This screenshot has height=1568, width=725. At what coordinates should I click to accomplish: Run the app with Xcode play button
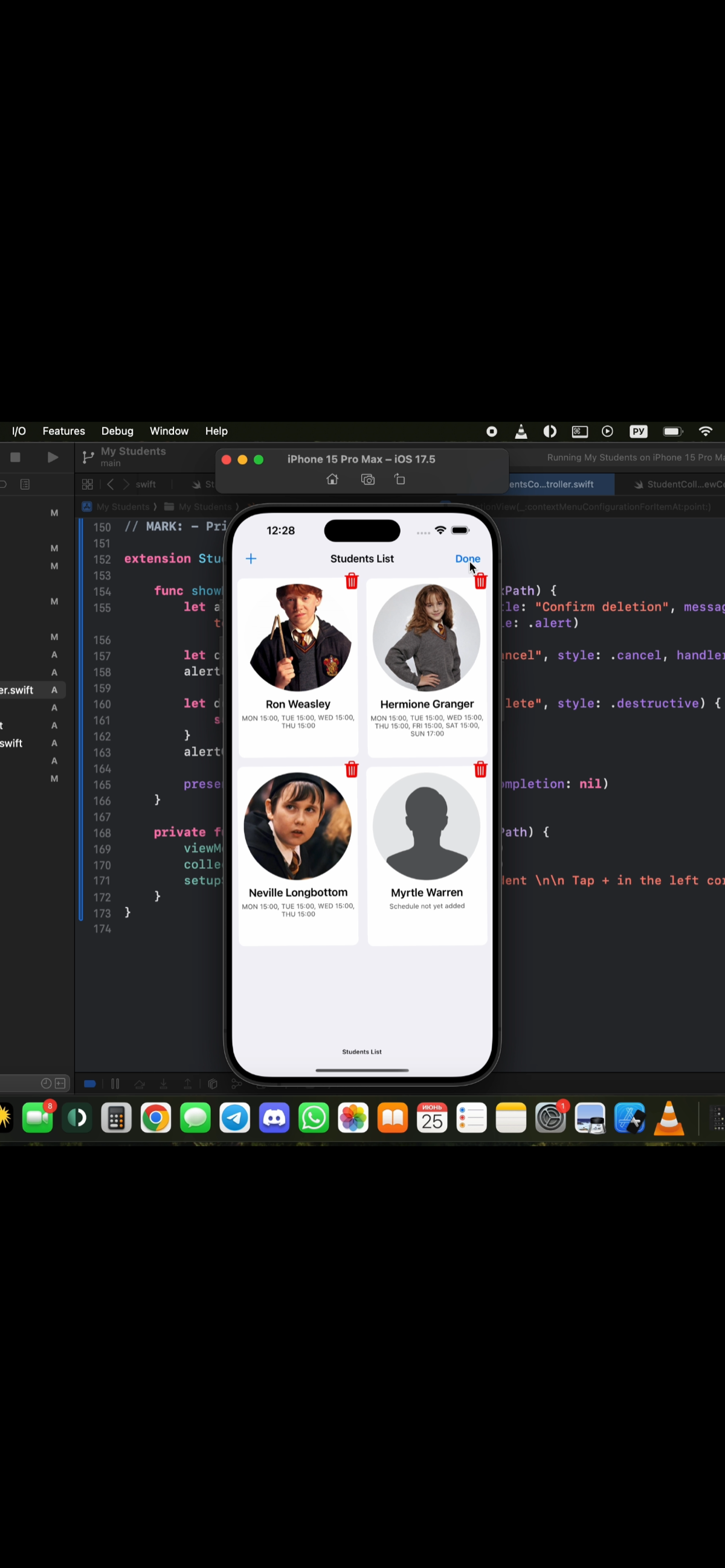click(x=53, y=456)
